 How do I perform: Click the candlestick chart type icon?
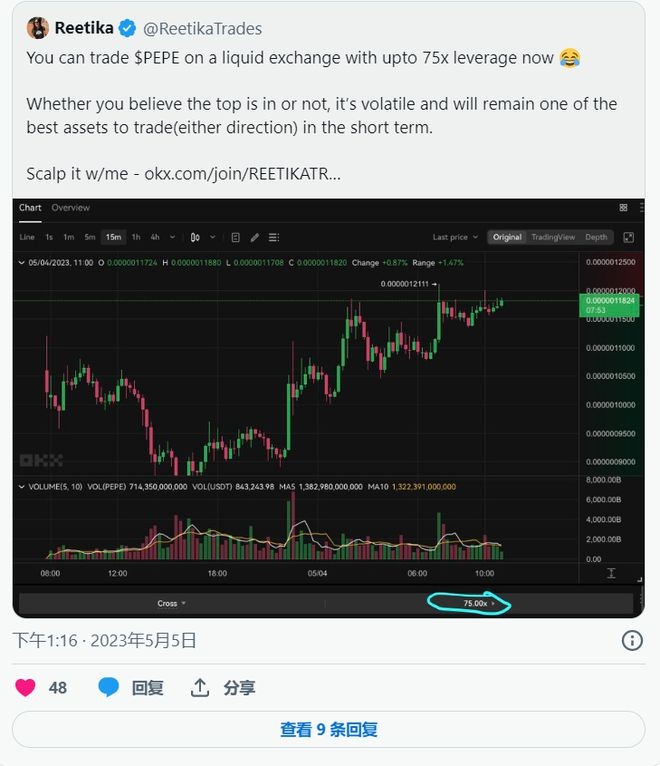pos(196,237)
